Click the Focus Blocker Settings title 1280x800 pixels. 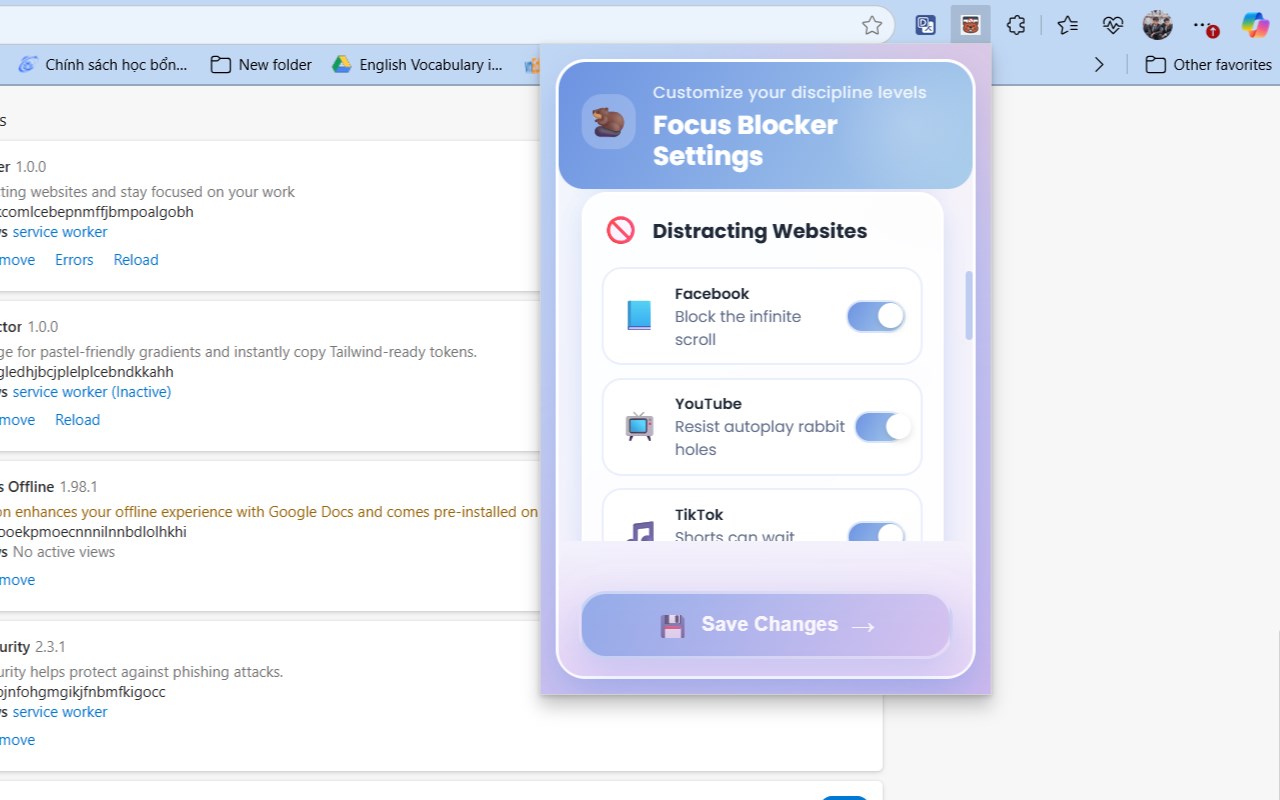point(745,140)
